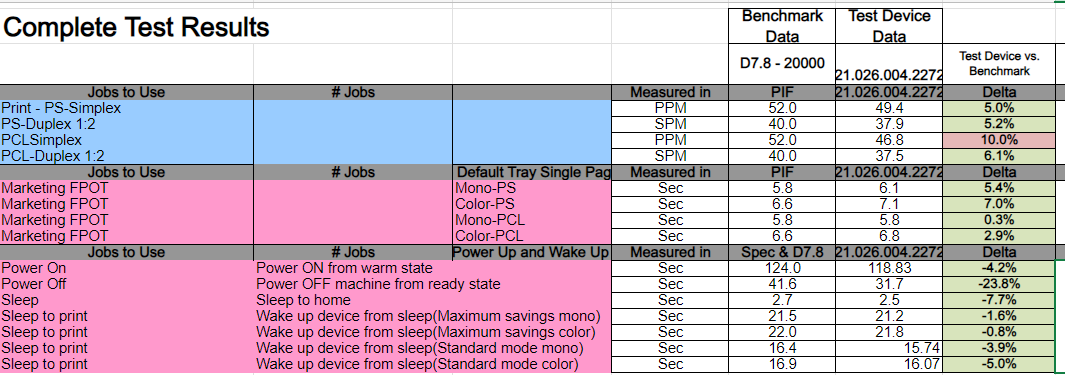
Task: Click the Default Tray Single Page header
Action: [x=532, y=172]
